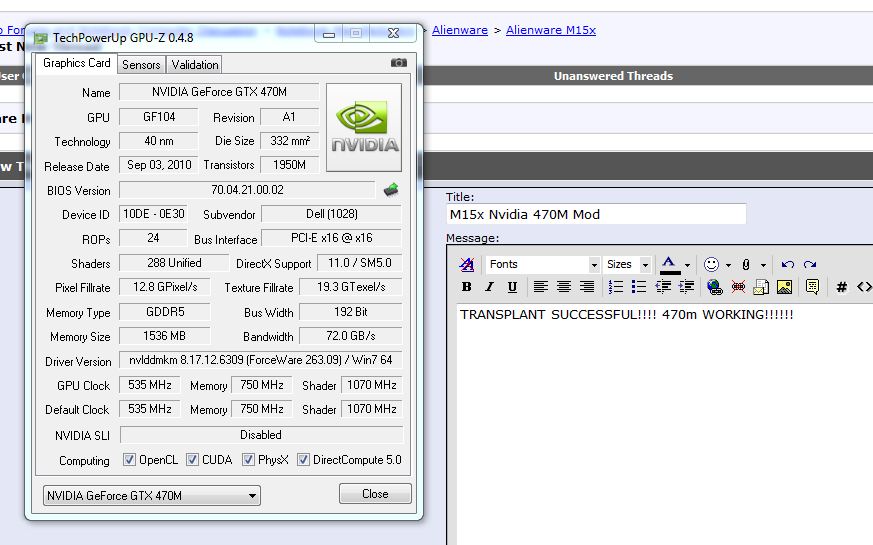Open the Fonts dropdown

pyautogui.click(x=543, y=264)
